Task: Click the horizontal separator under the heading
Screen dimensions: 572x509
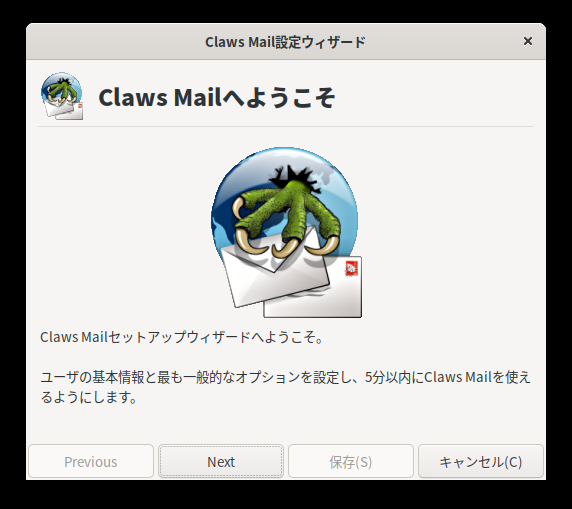Action: coord(286,127)
